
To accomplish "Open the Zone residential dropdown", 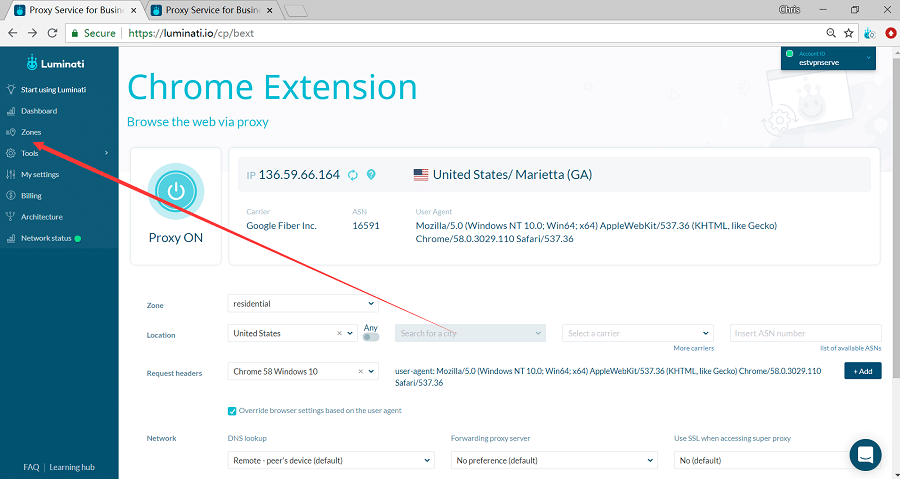I will click(x=303, y=303).
